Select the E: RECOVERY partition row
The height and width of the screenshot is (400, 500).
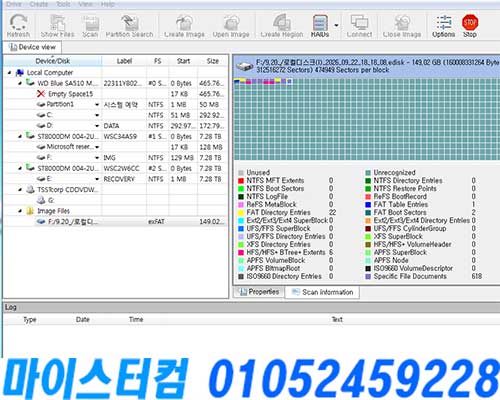tap(115, 179)
